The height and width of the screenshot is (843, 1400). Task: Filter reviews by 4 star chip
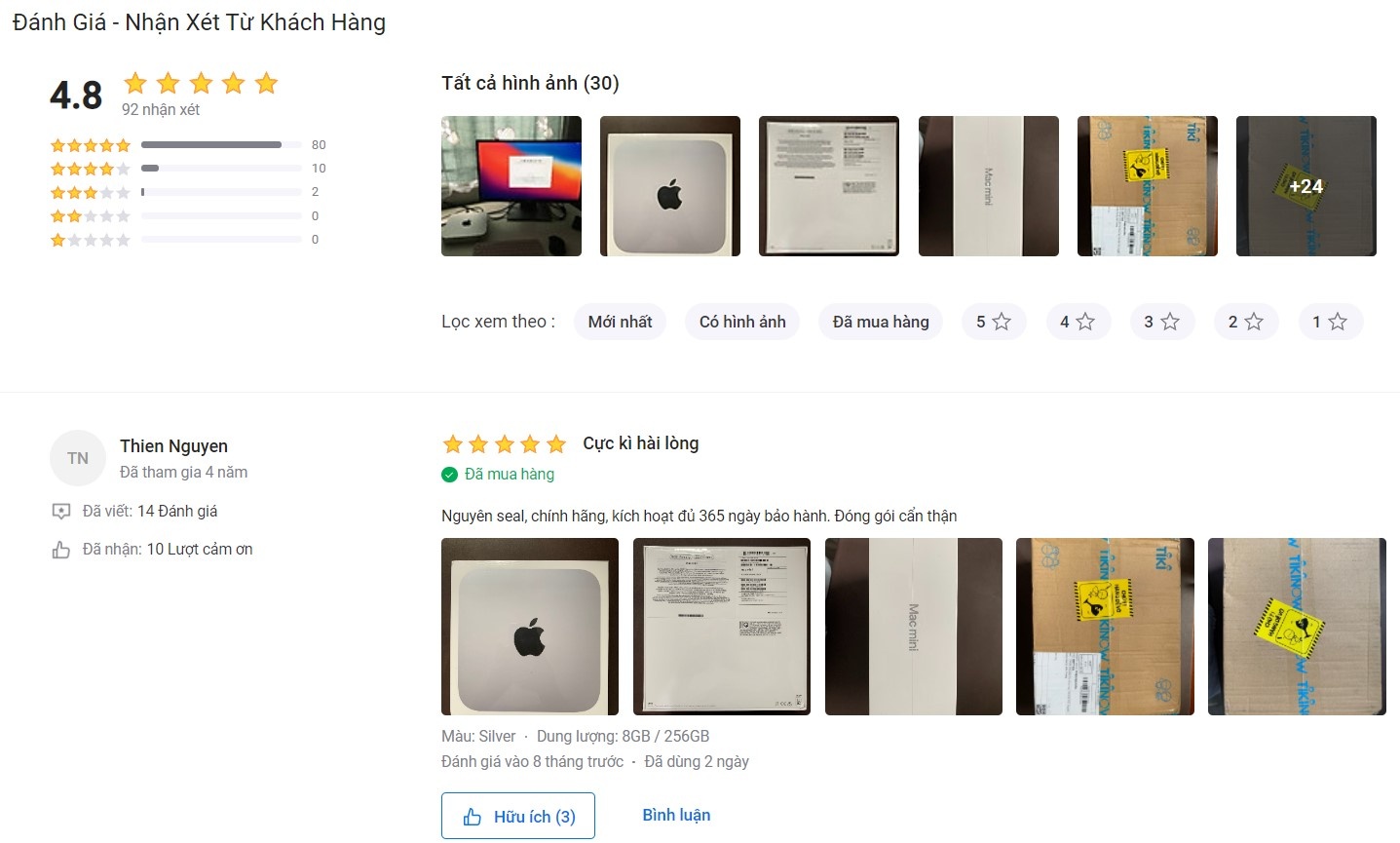(1078, 322)
